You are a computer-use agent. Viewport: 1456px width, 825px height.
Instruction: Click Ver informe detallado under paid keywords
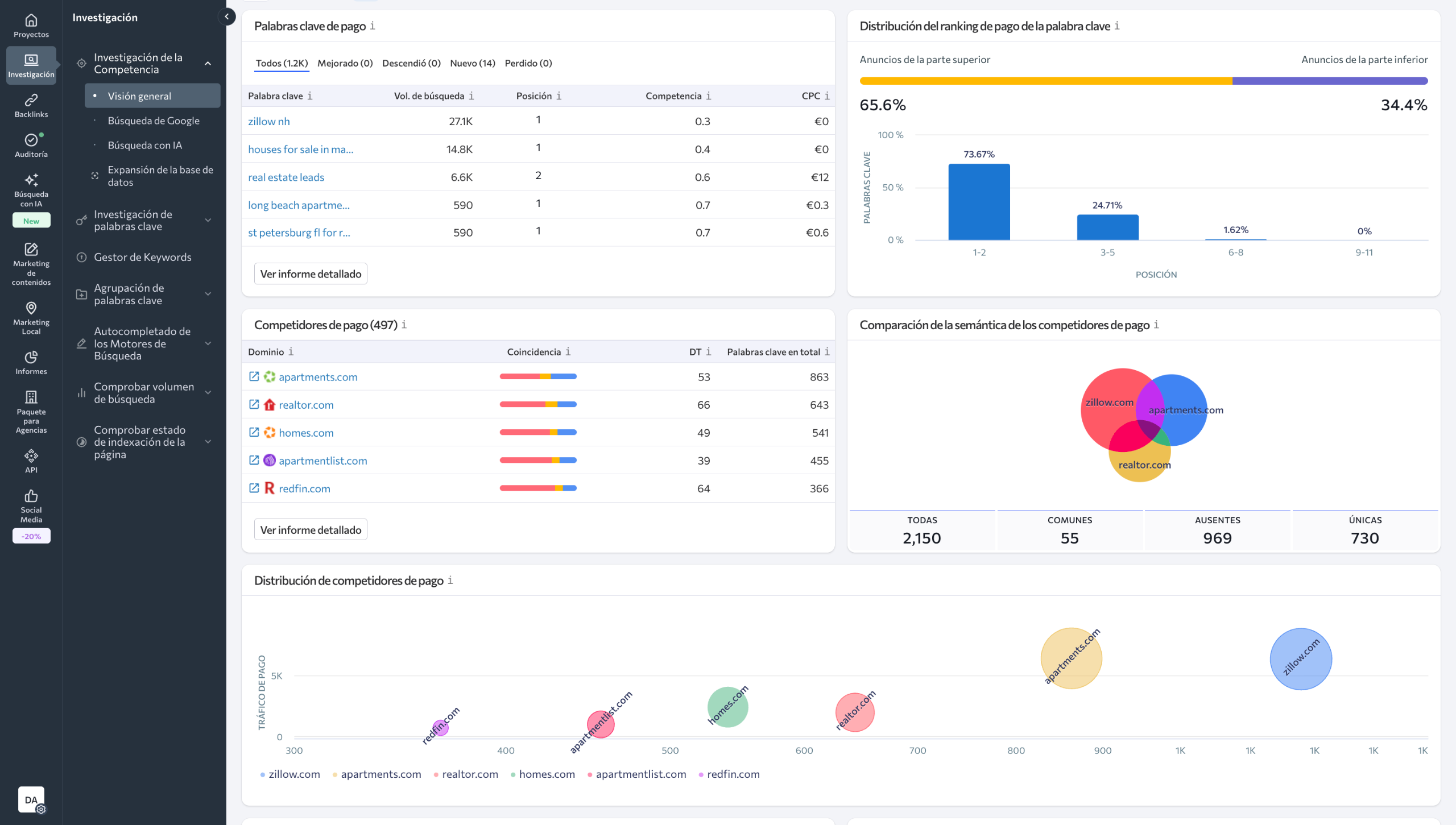tap(311, 274)
